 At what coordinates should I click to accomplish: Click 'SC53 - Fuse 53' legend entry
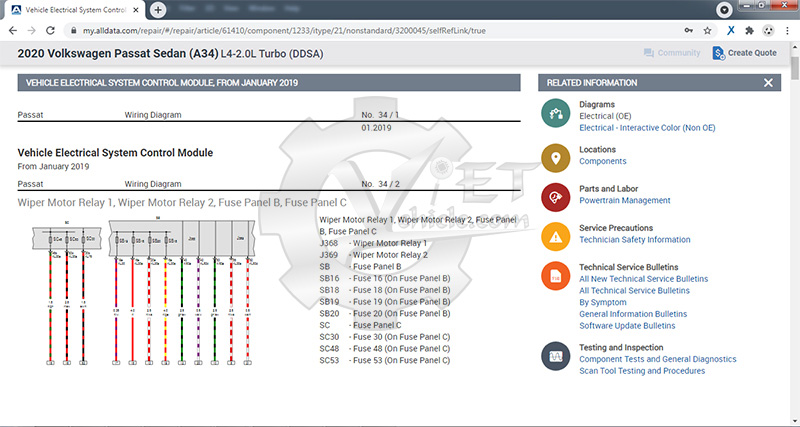point(385,361)
